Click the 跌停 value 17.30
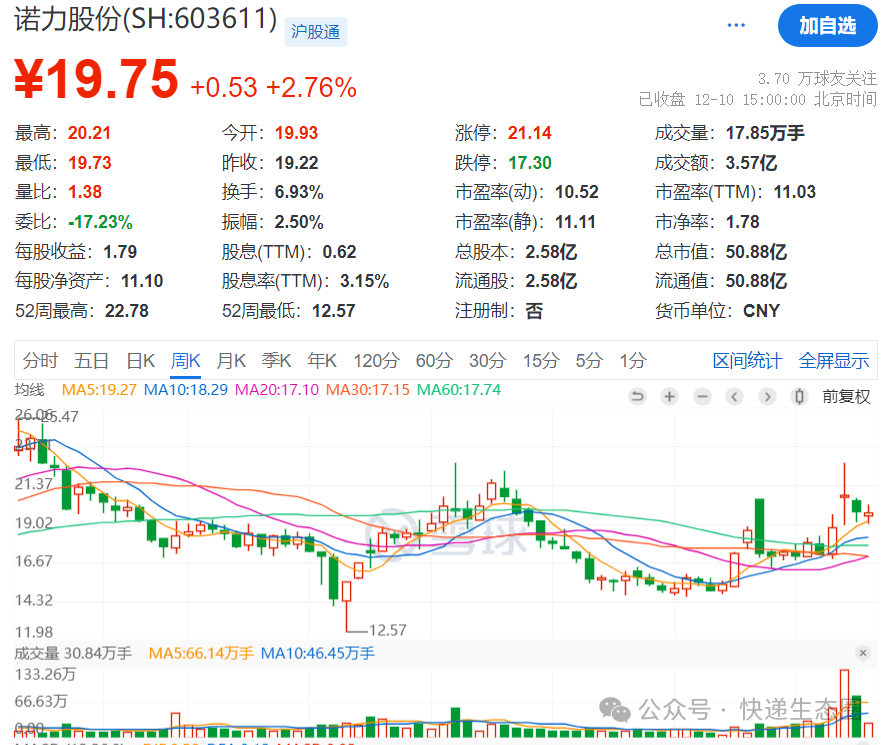This screenshot has height=745, width=891. [x=529, y=163]
